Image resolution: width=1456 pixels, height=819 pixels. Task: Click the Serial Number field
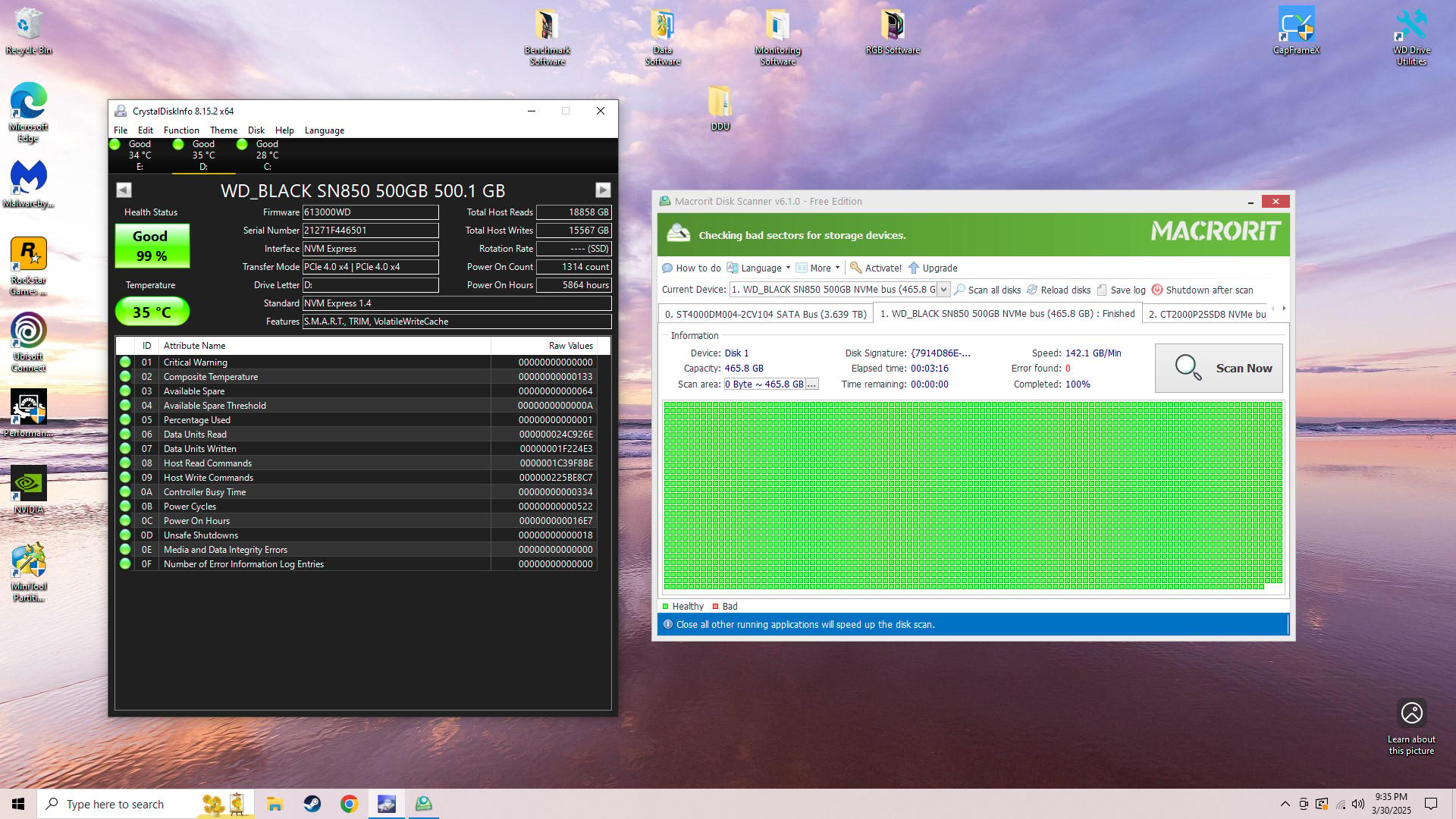click(x=370, y=231)
